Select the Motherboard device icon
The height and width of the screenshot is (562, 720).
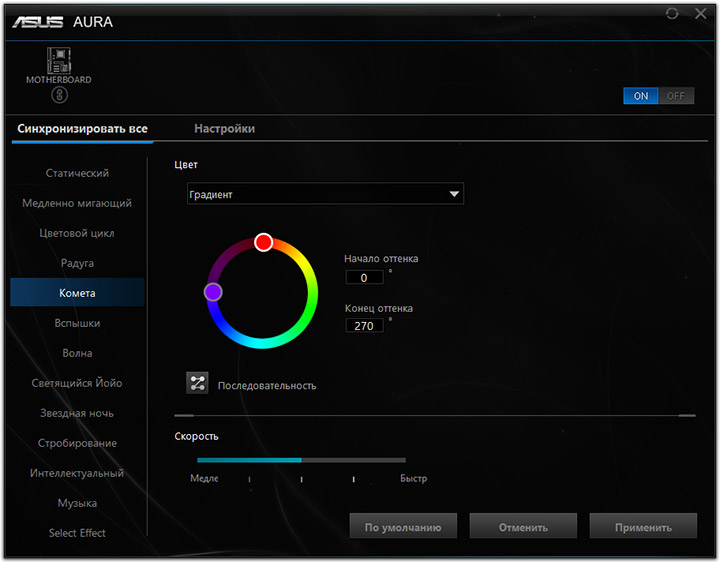point(59,61)
